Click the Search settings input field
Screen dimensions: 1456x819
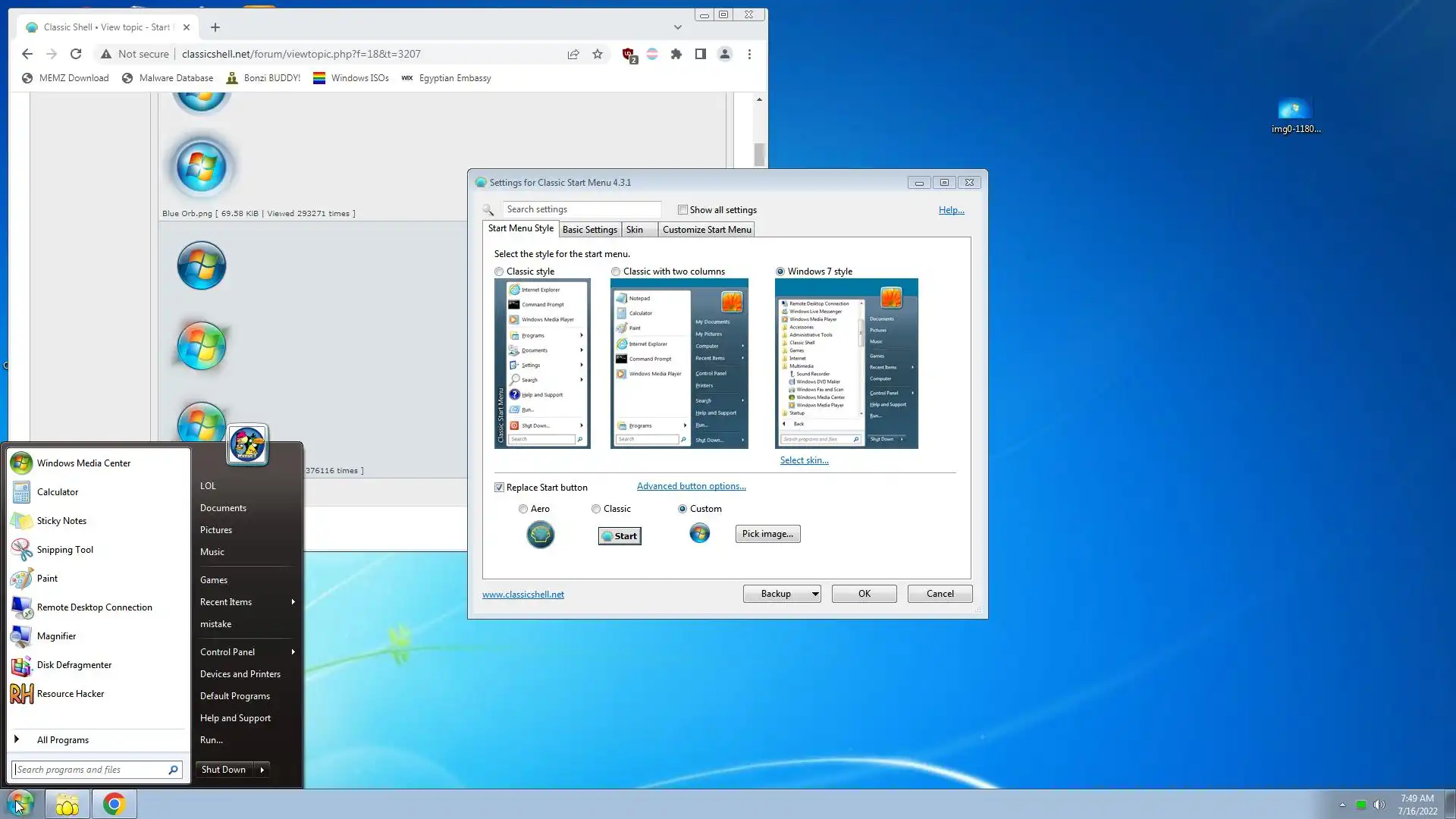(581, 209)
